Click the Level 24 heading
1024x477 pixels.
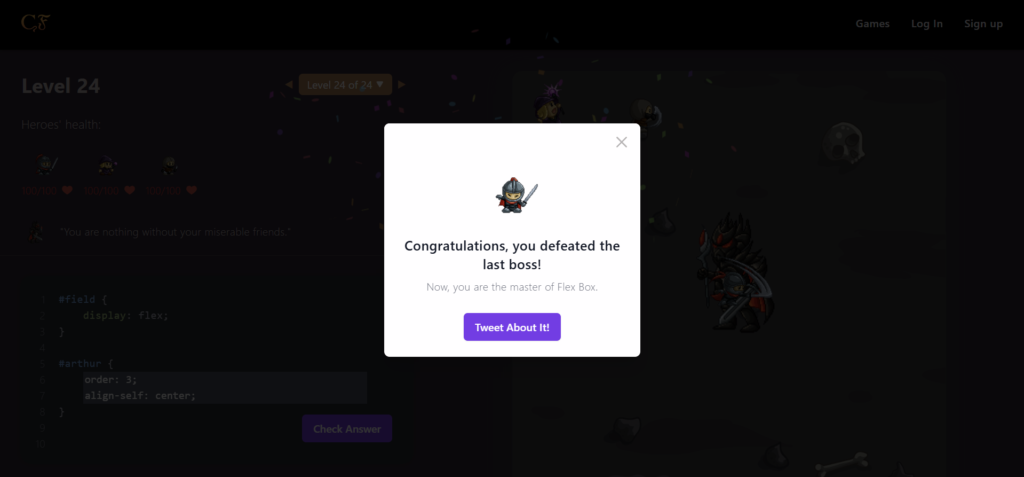61,86
